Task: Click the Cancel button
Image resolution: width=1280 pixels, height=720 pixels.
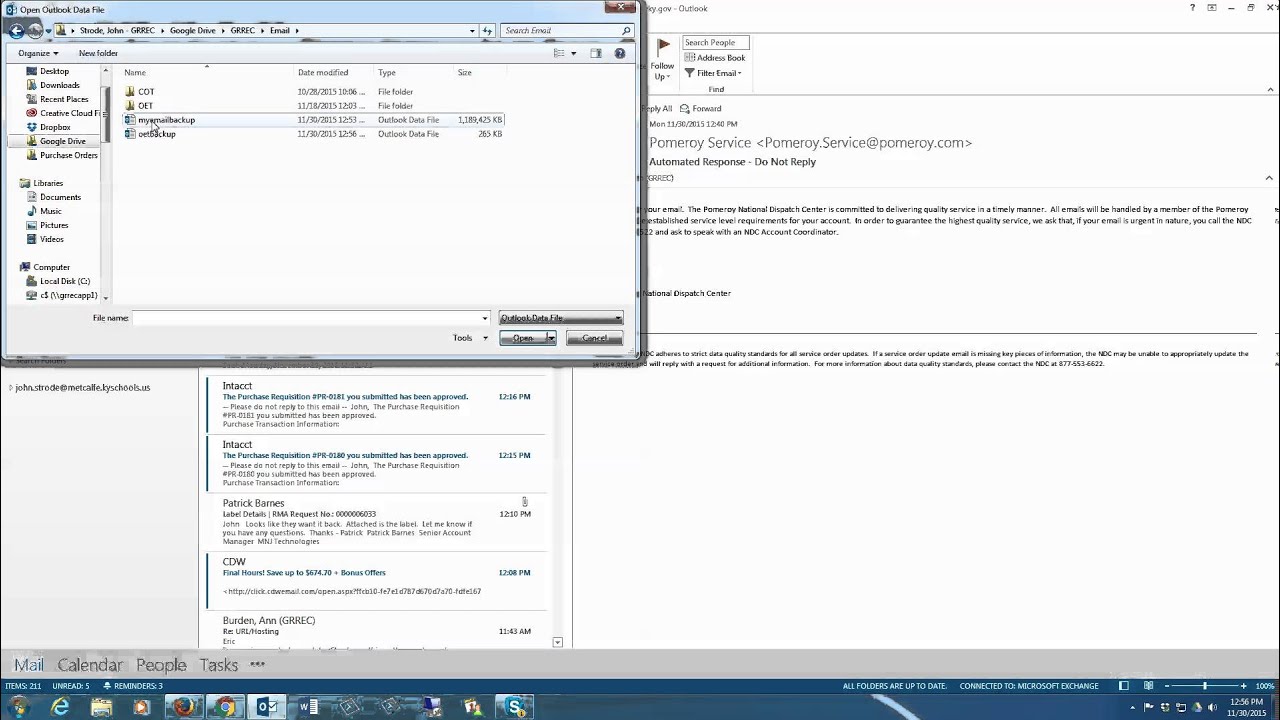Action: (x=595, y=338)
